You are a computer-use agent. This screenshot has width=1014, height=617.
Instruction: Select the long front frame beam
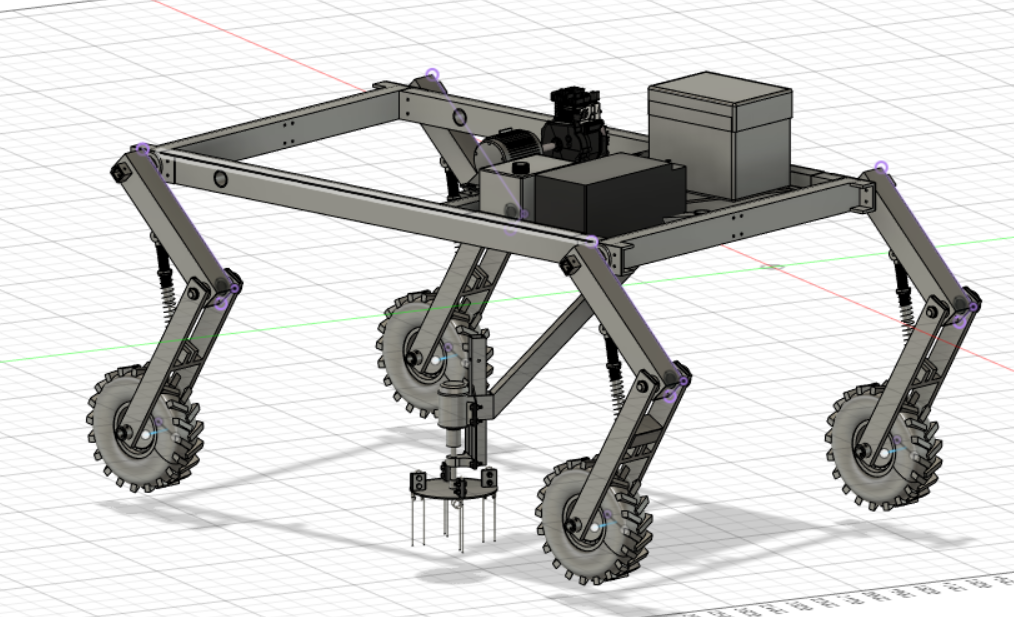(383, 206)
